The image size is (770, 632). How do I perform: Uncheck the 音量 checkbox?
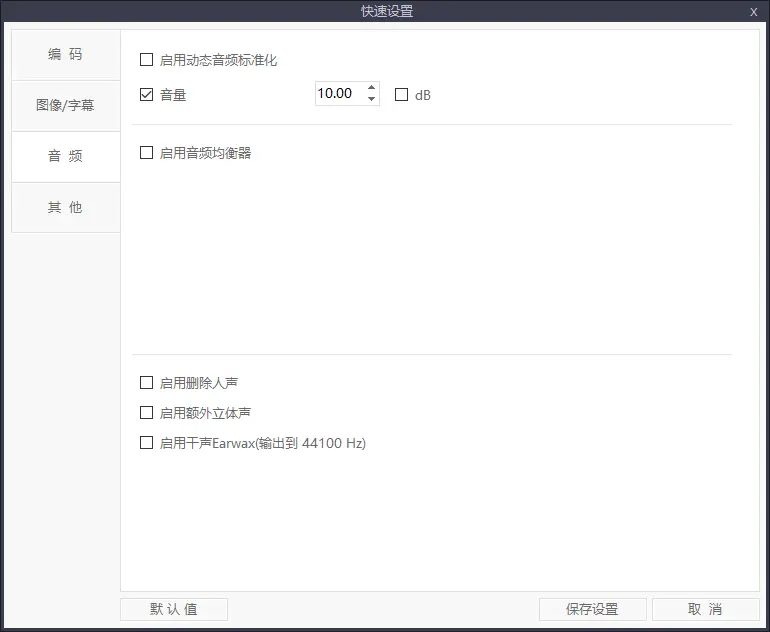147,95
